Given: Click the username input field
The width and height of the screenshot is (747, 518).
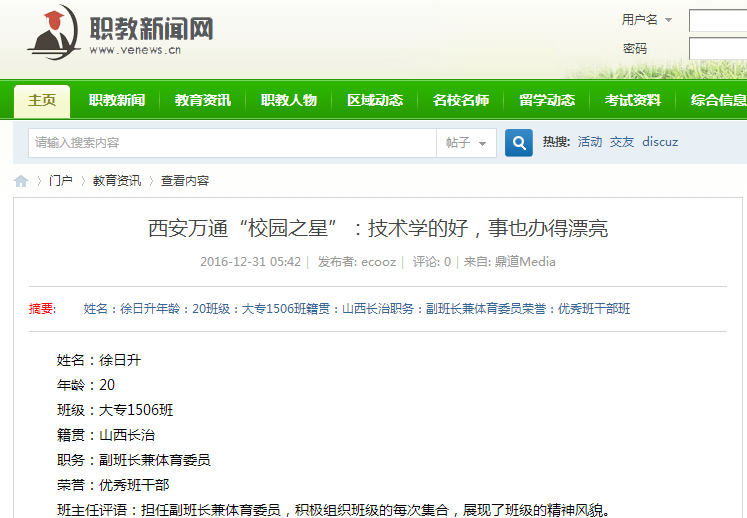Looking at the screenshot, I should (717, 20).
